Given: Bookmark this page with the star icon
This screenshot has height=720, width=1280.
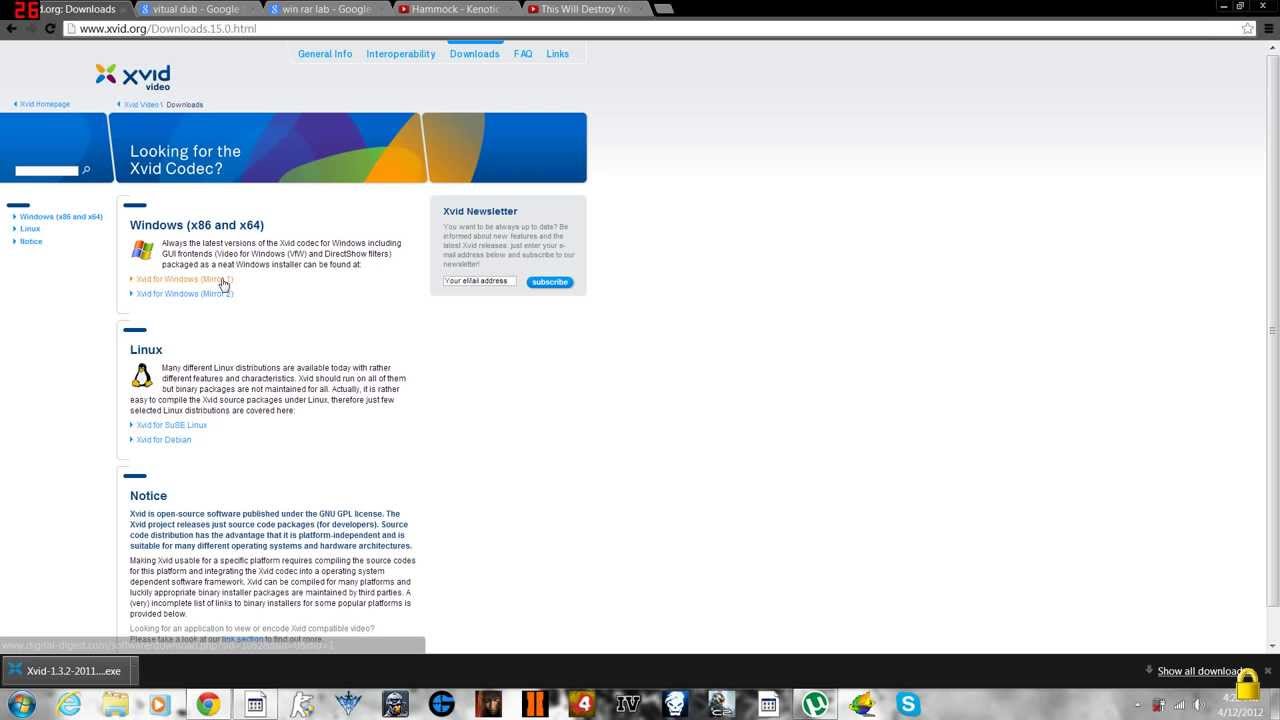Looking at the screenshot, I should coord(1247,29).
